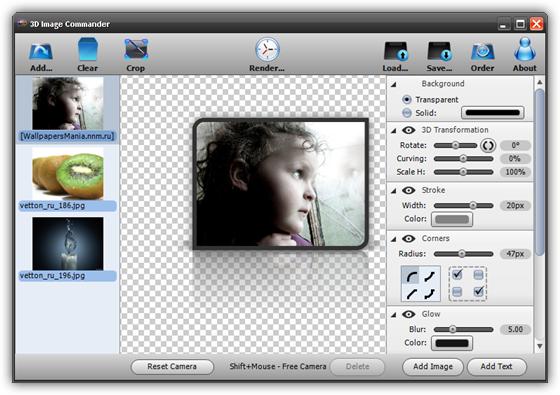This screenshot has width=560, height=395.
Task: Select the round corner style icon
Action: 411,276
